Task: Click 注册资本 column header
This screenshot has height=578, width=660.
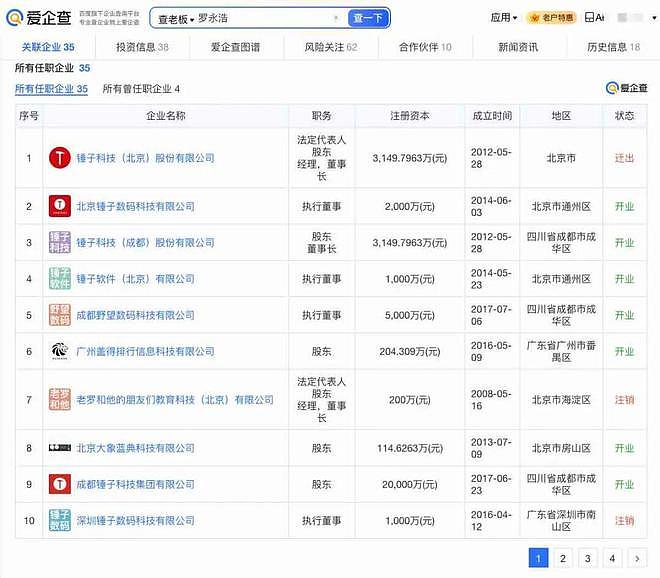Action: [410, 116]
